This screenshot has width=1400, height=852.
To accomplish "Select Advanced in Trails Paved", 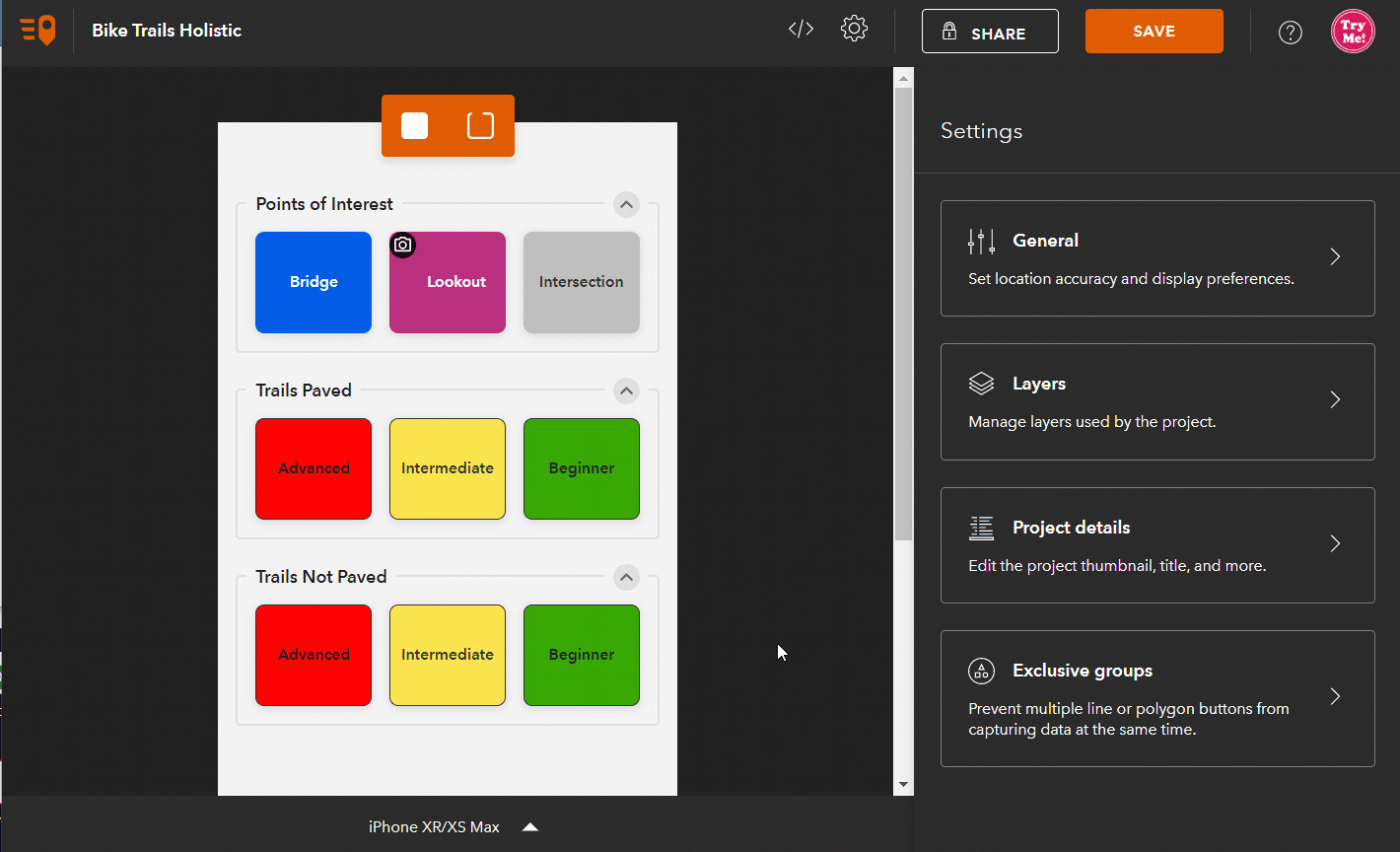I will pos(314,468).
